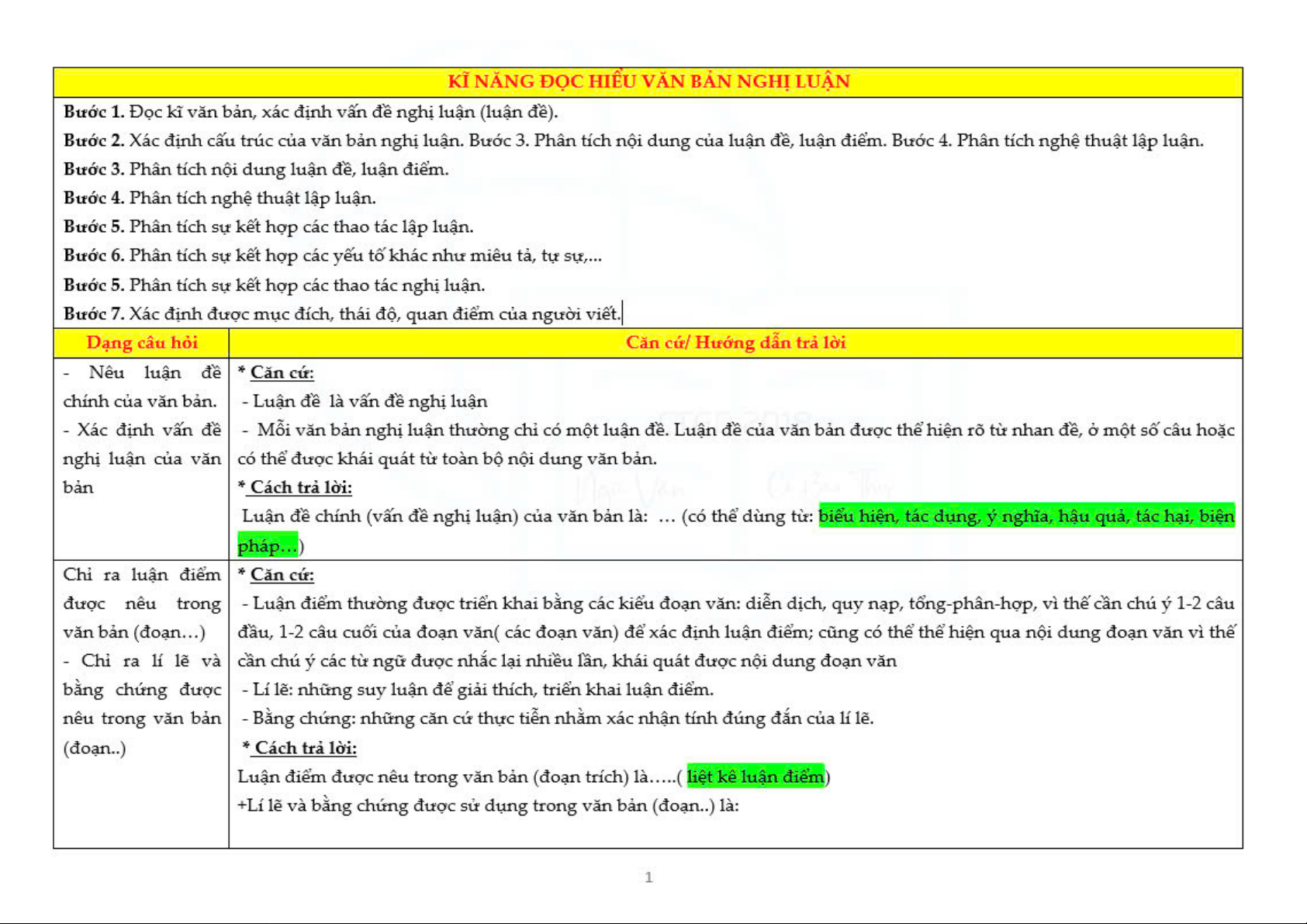This screenshot has height=924, width=1307.
Task: Place cursor at end of "Bước 7" line
Action: 622,313
